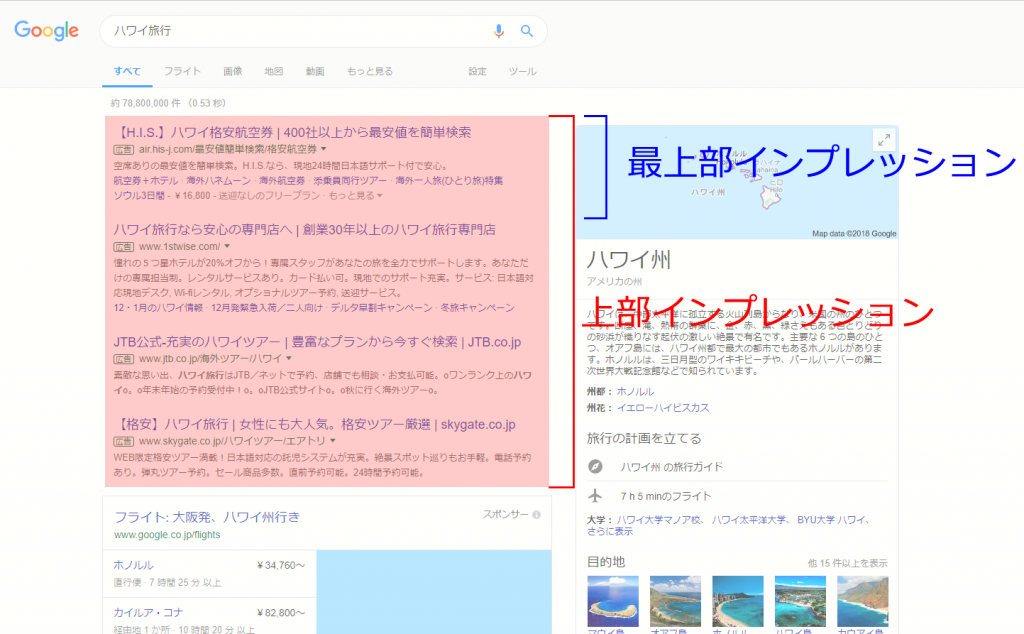Select the すべて tab
Screen dimensions: 1024x634
(x=127, y=71)
